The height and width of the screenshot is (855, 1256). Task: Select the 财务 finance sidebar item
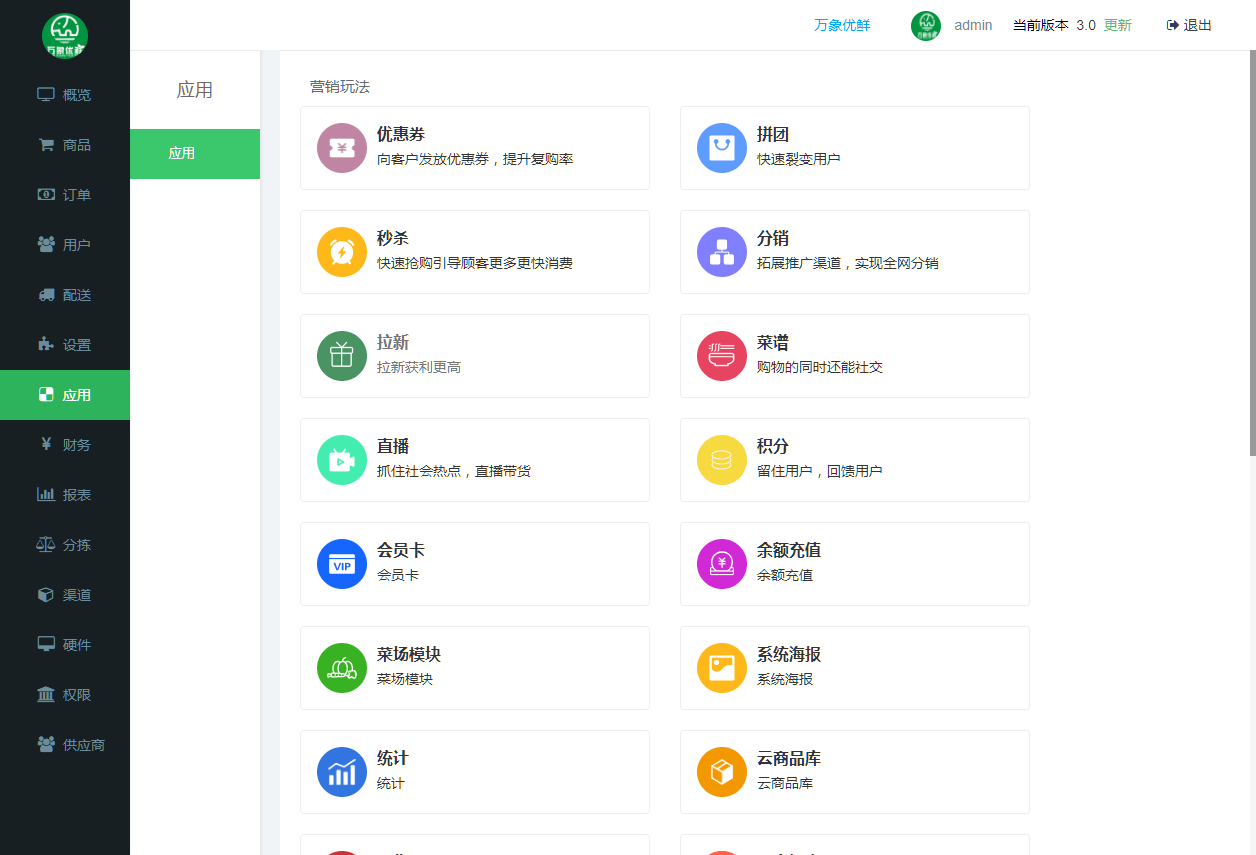pos(65,445)
